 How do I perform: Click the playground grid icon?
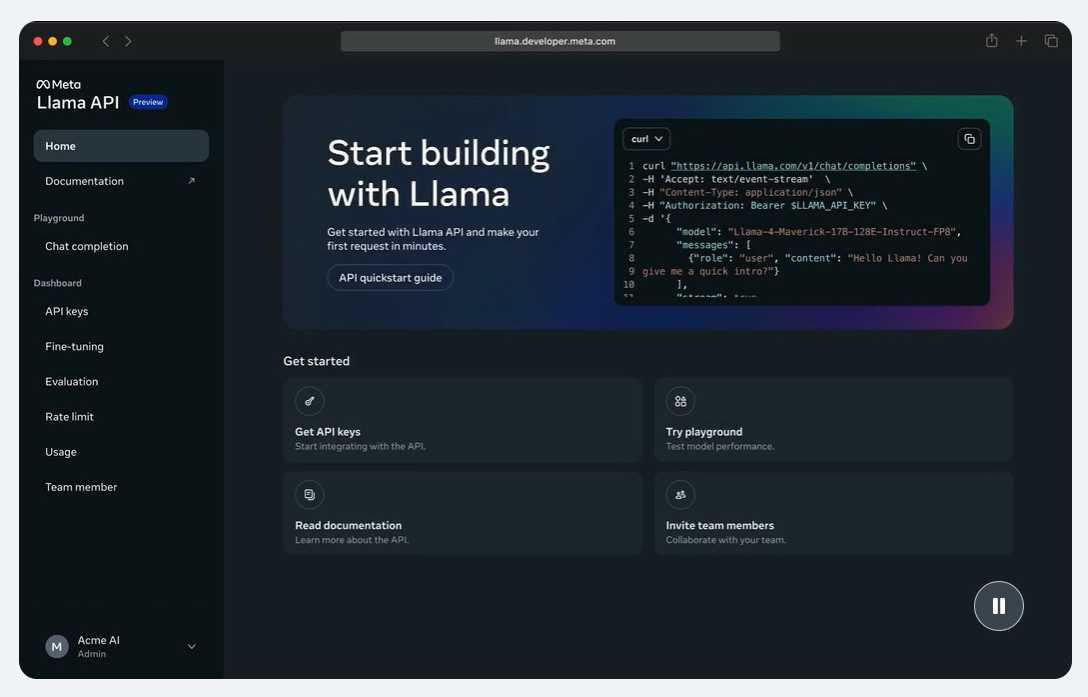point(681,401)
